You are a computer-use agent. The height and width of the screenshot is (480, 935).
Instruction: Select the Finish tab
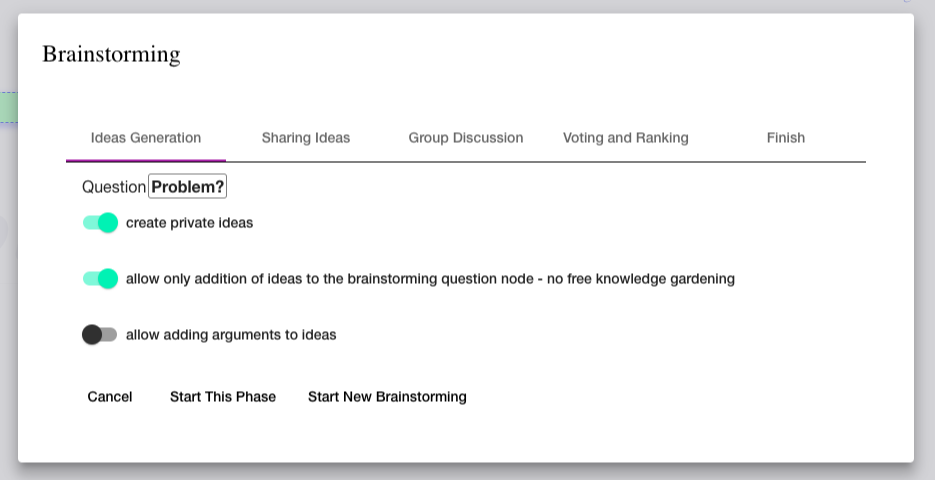point(786,138)
